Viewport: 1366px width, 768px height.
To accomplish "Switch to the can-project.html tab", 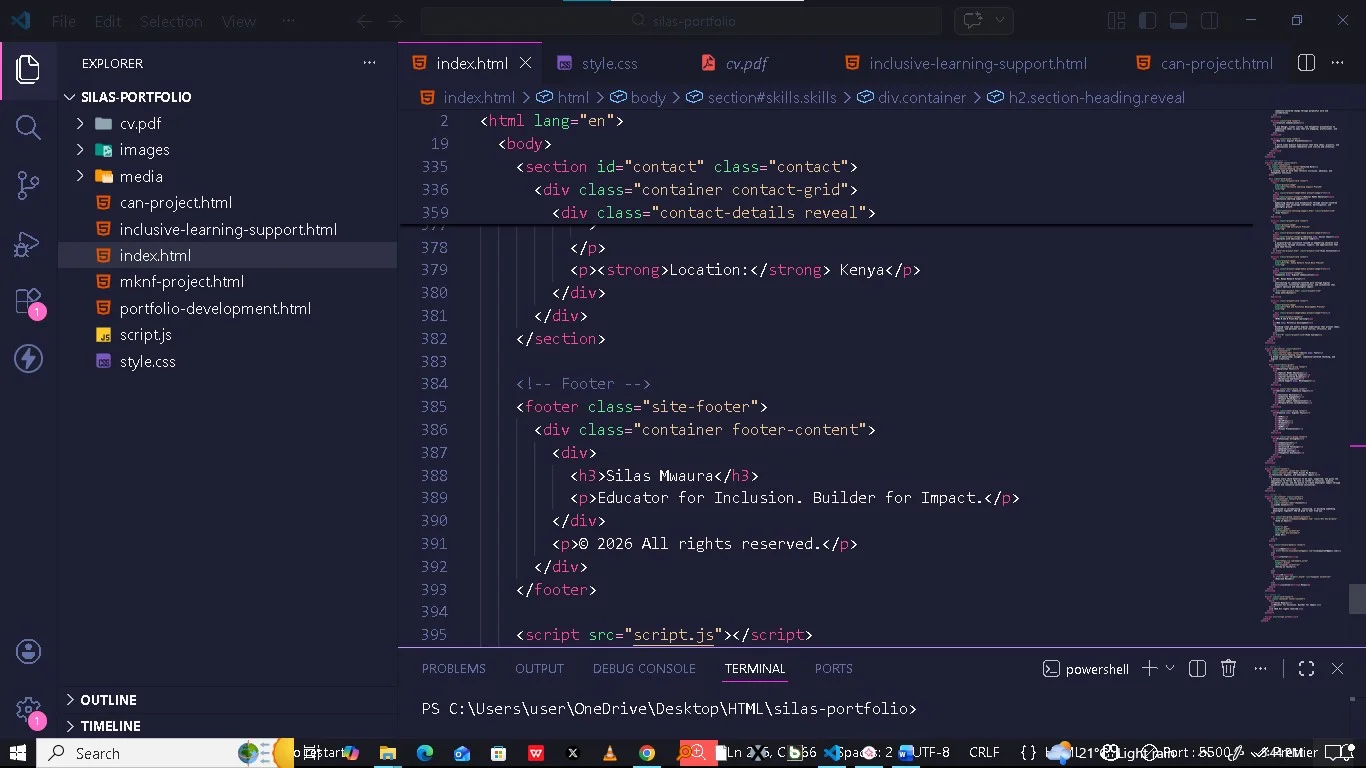I will click(1216, 63).
